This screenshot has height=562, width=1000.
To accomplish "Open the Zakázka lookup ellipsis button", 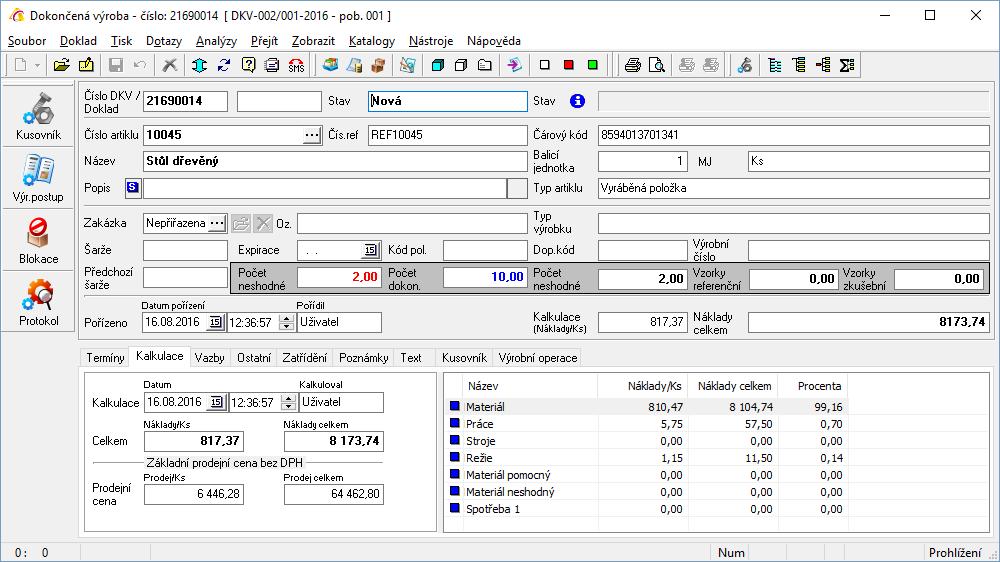I will pos(217,223).
